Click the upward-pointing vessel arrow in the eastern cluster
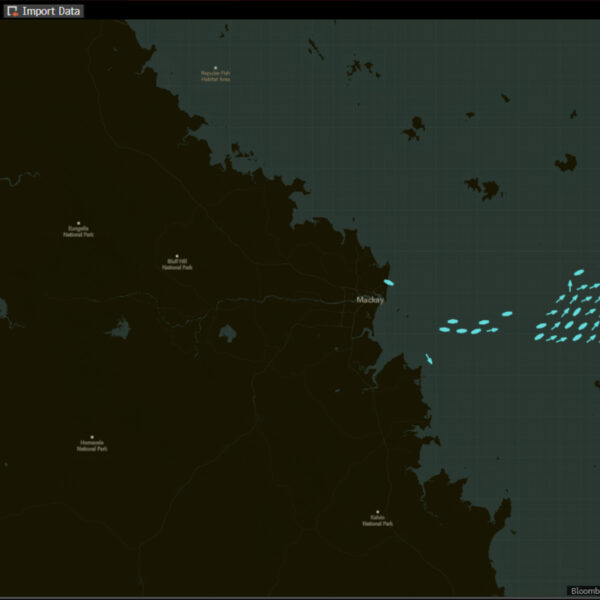Image resolution: width=600 pixels, height=600 pixels. 570,286
